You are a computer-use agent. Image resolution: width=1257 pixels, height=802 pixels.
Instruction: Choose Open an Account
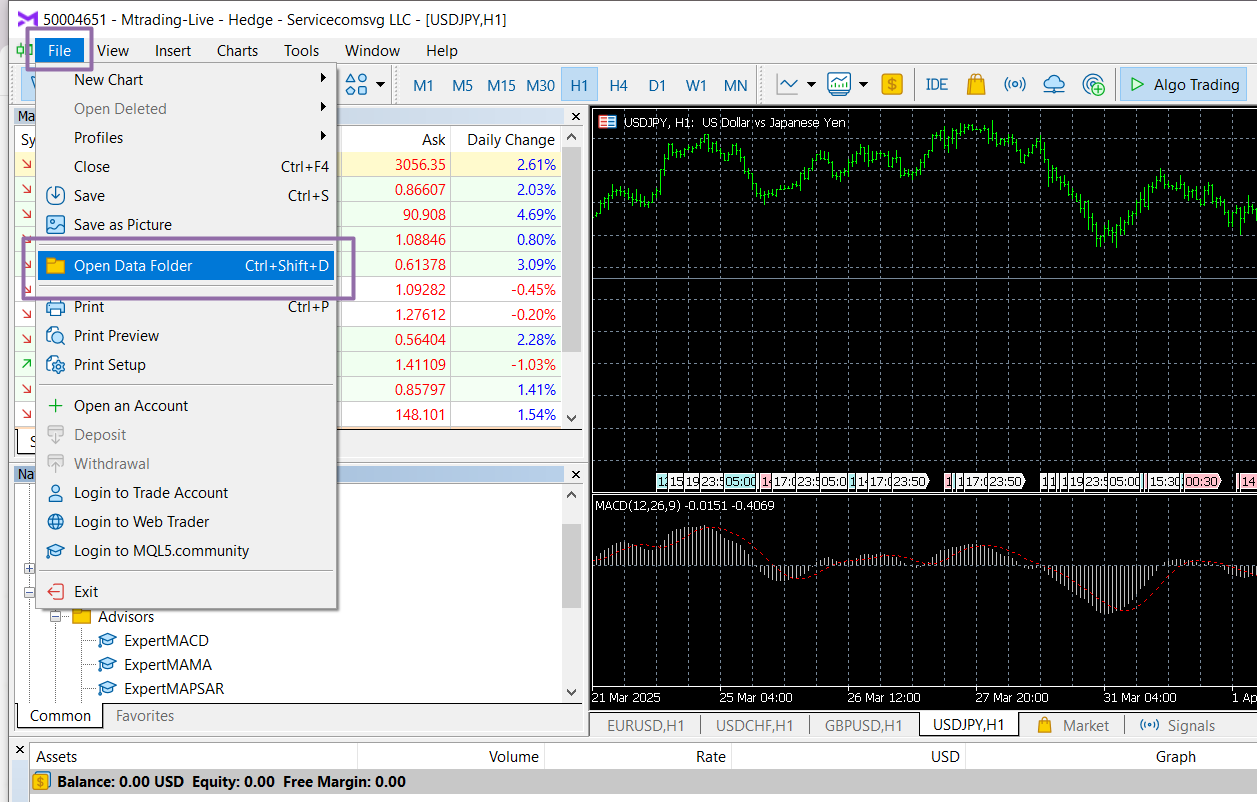(x=186, y=406)
